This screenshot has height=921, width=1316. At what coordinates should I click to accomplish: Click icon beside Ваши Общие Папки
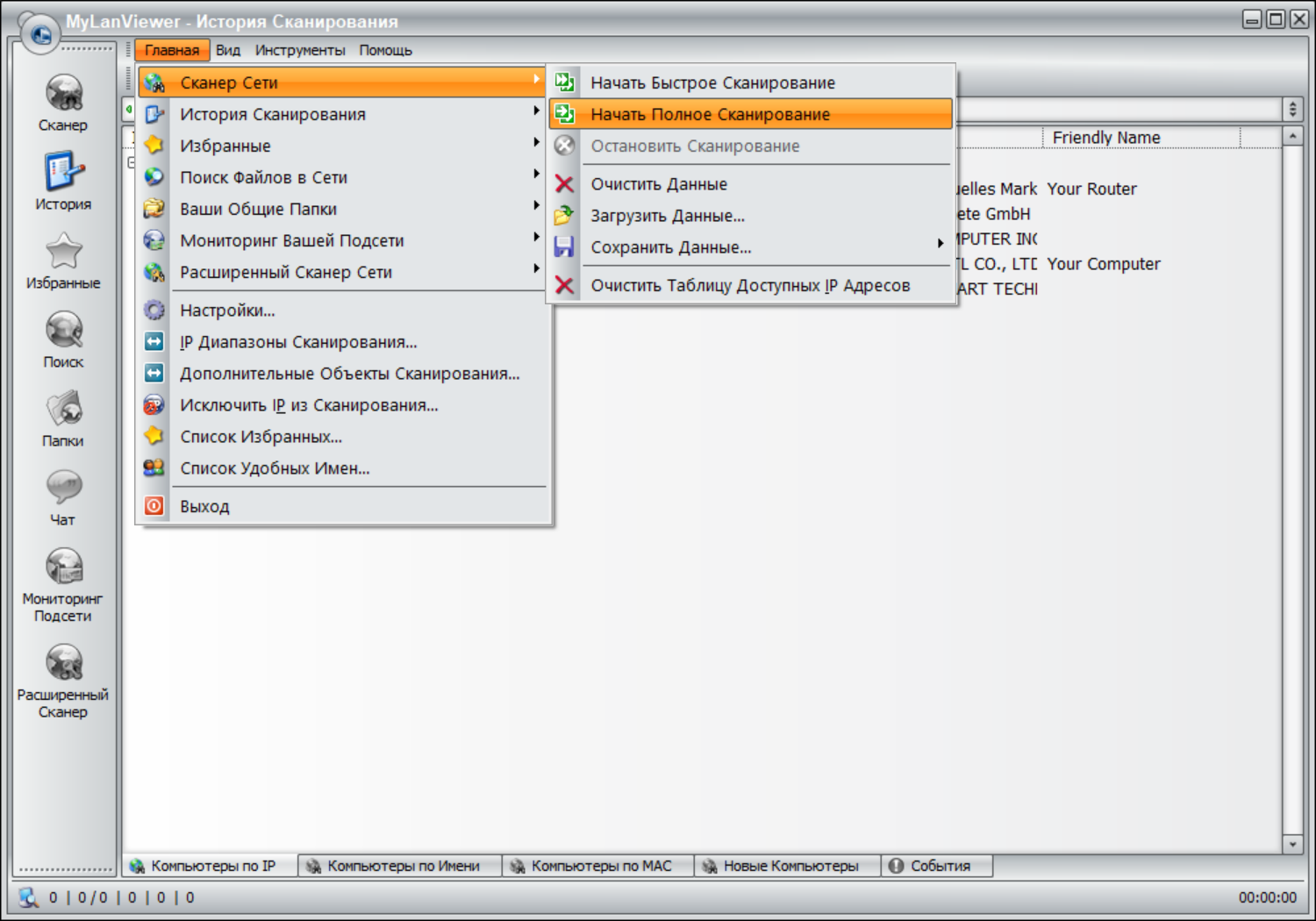coord(154,209)
